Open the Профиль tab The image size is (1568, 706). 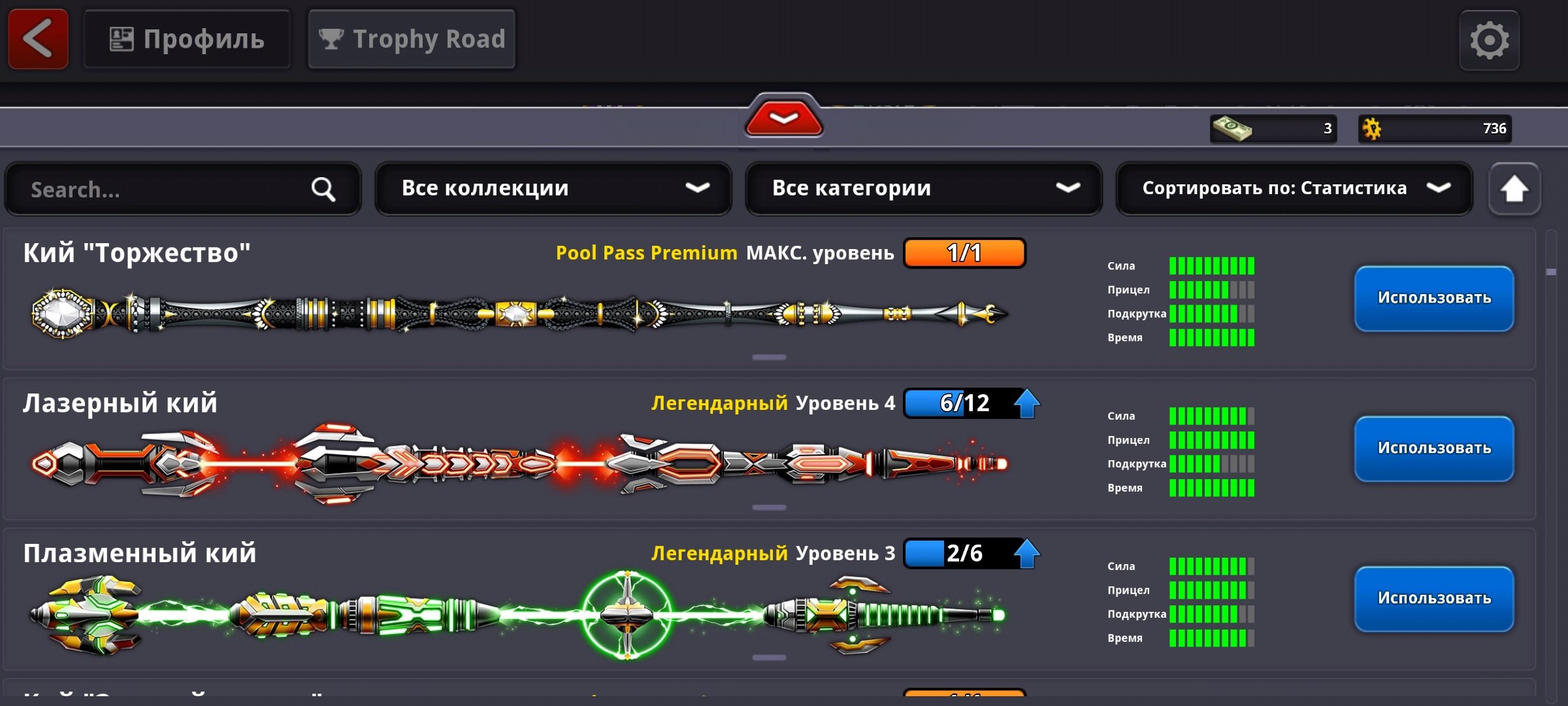click(187, 39)
